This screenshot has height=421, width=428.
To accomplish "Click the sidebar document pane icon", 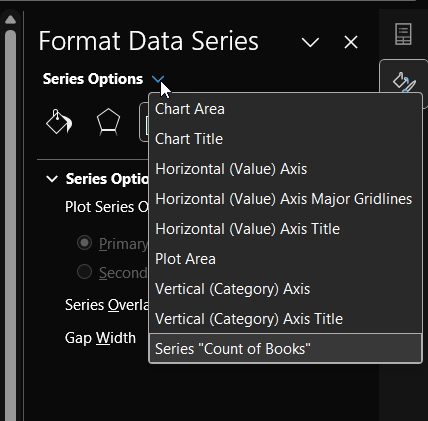I will [403, 34].
